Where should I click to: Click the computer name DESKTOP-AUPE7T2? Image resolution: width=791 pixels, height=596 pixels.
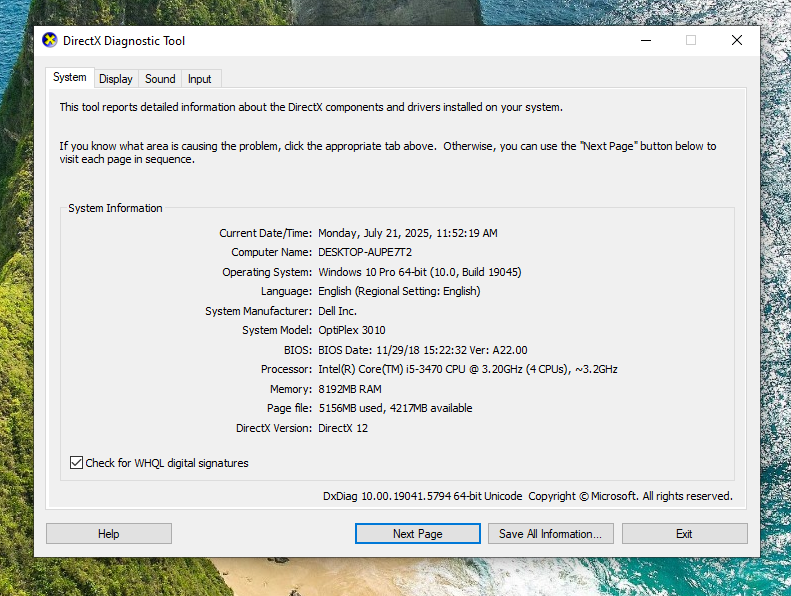coord(365,252)
